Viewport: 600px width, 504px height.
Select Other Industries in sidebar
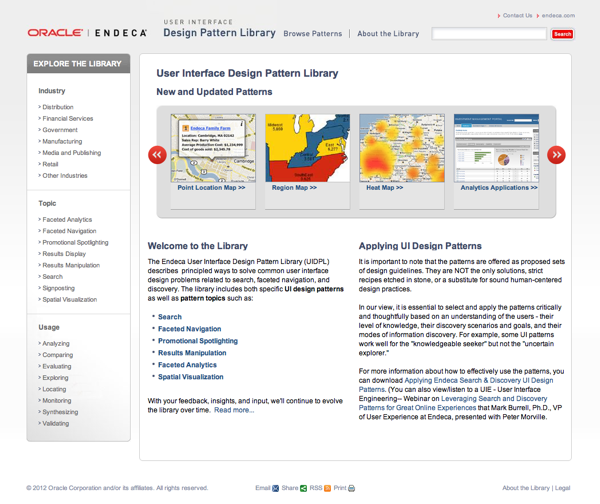tap(65, 176)
